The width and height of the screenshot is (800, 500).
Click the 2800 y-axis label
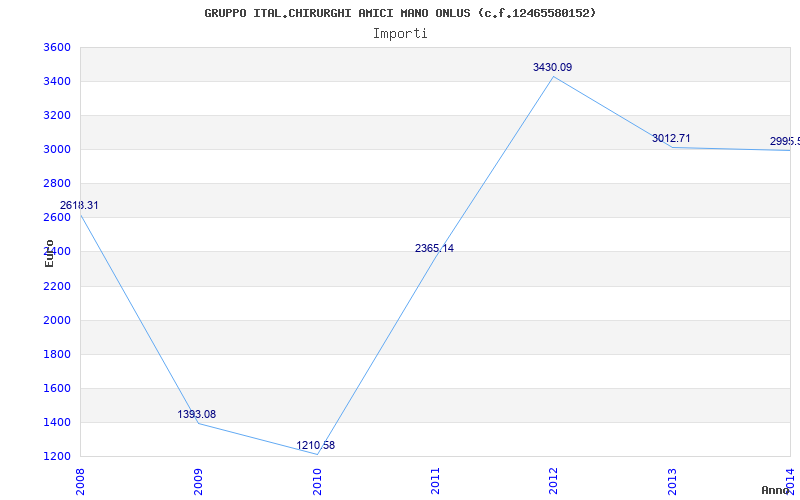tap(57, 184)
